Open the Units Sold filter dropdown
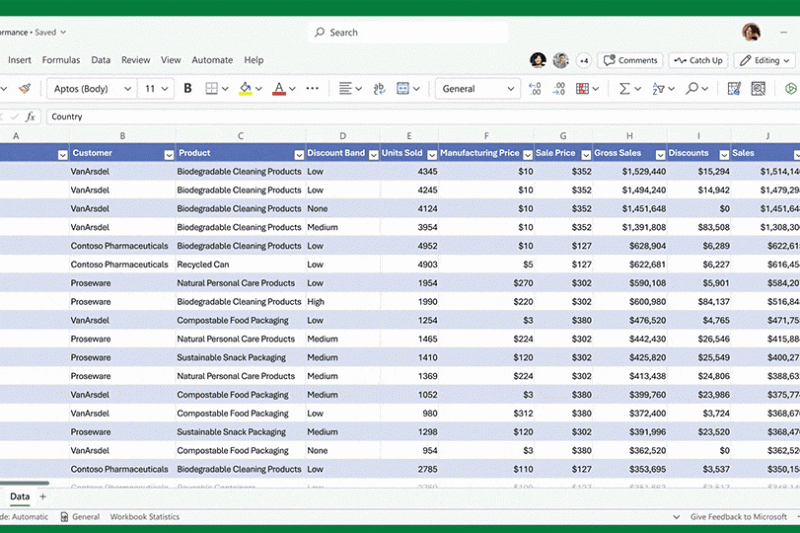Screen dimensions: 800x533 [x=430, y=155]
